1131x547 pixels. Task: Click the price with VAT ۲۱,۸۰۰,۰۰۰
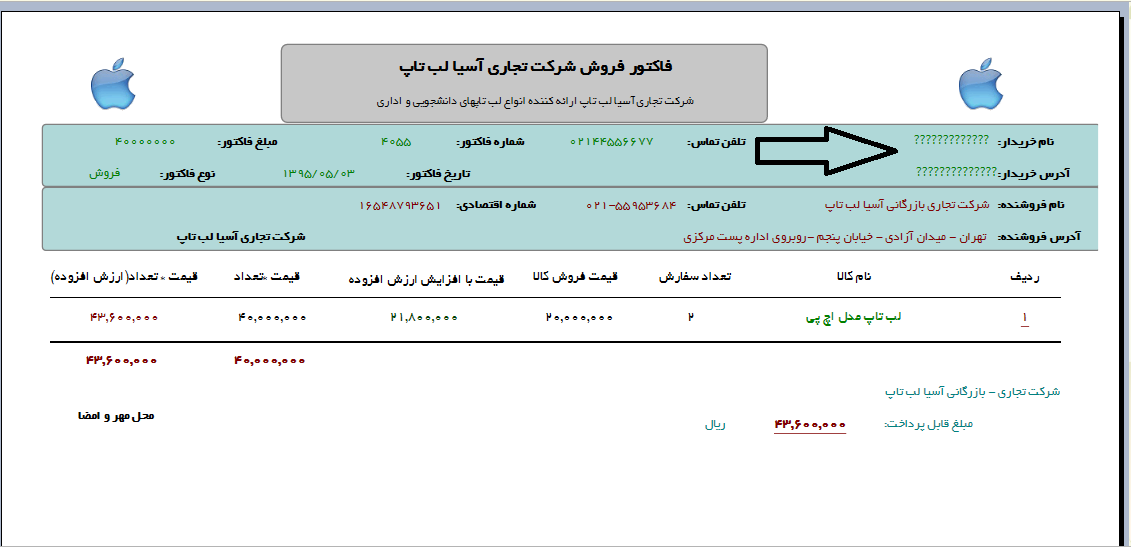[x=423, y=318]
